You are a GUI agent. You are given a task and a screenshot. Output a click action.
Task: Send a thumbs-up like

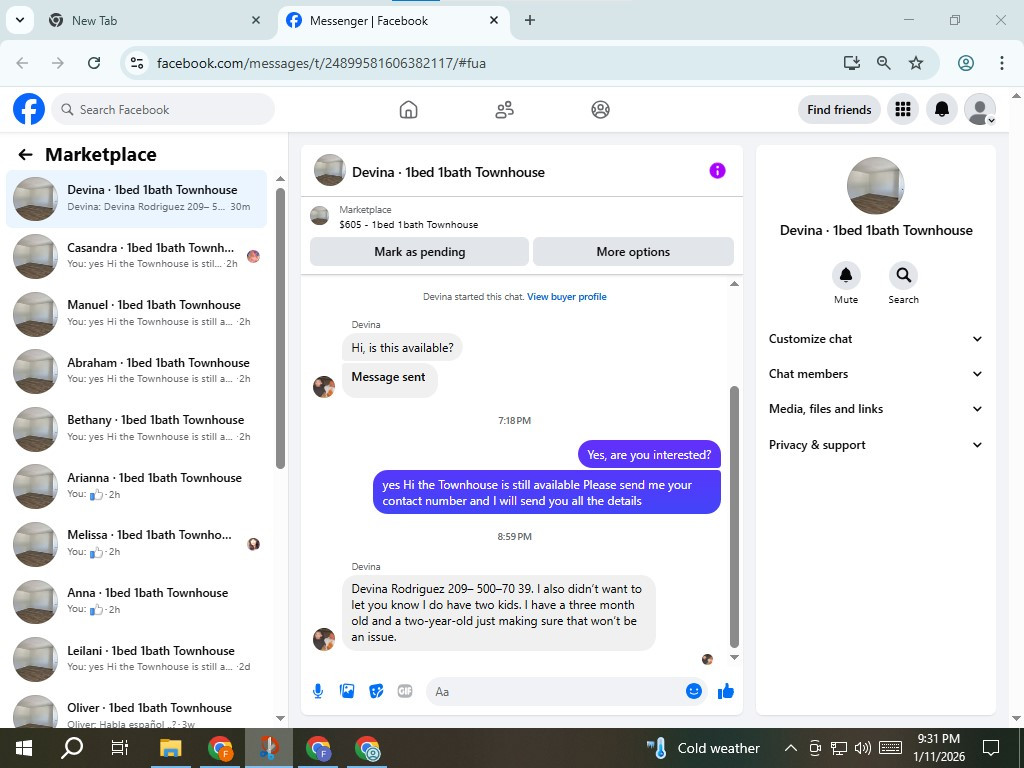[x=726, y=691]
